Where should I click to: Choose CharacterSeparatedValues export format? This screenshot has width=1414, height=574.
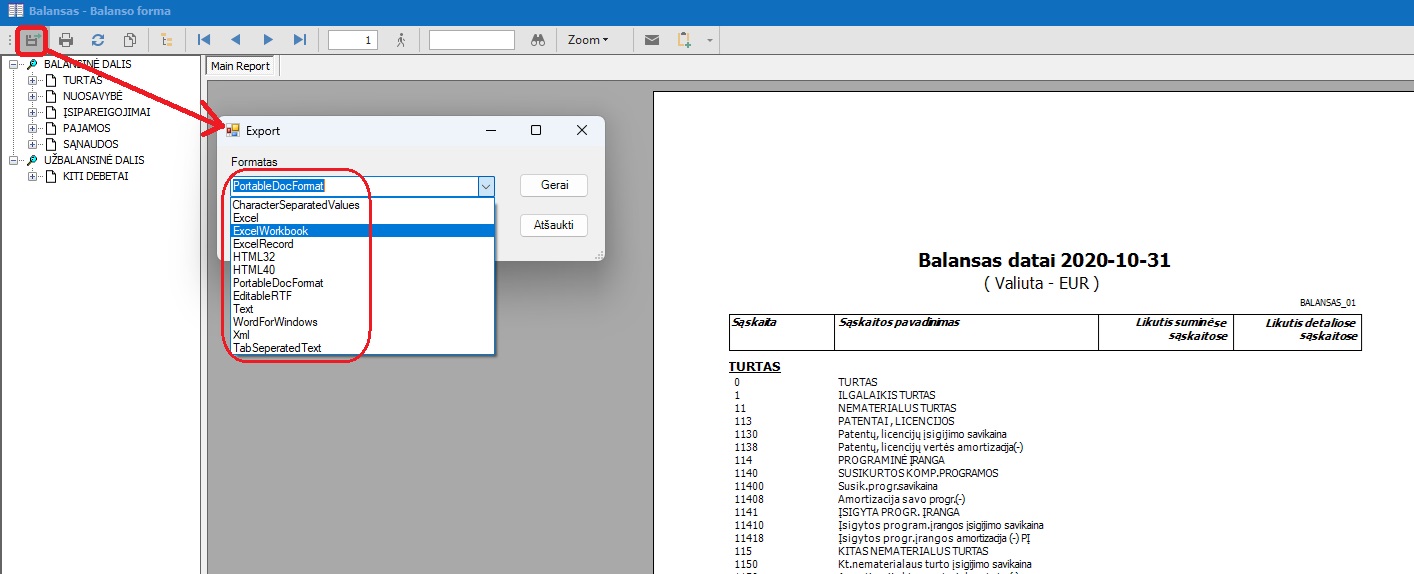362,205
